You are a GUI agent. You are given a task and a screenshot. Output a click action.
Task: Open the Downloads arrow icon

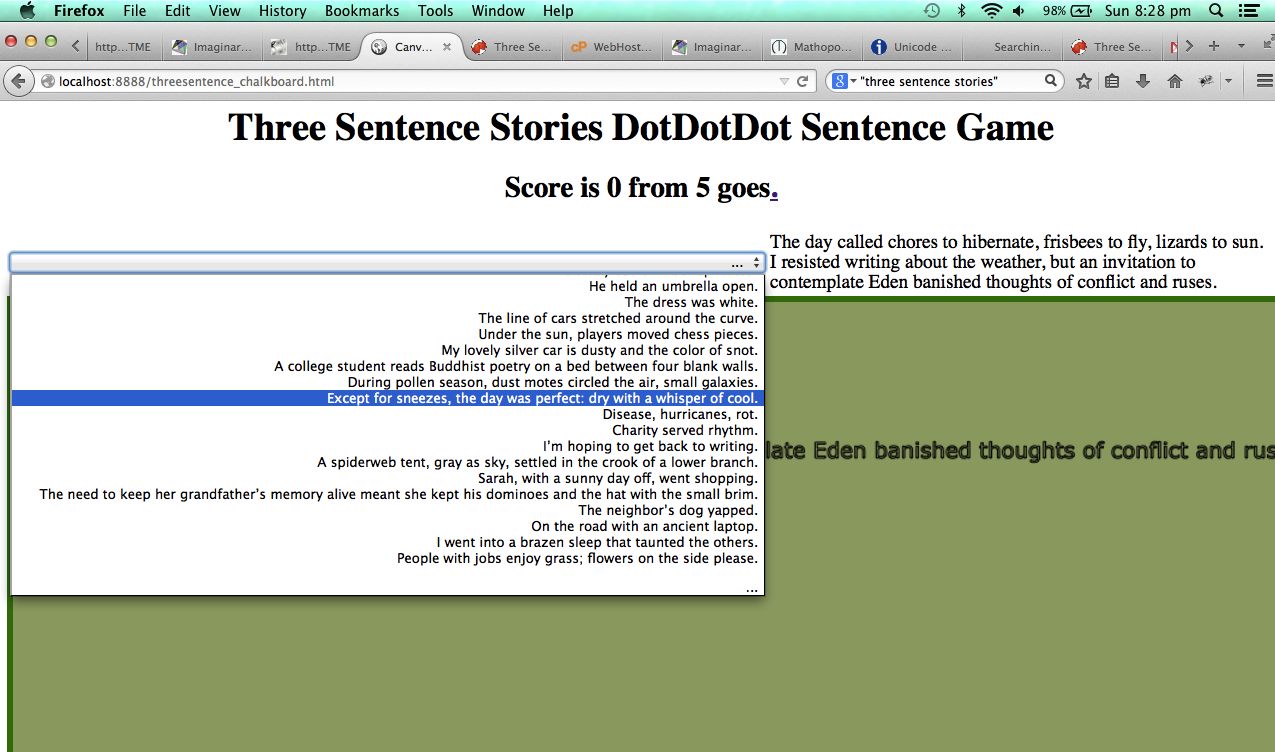point(1141,80)
